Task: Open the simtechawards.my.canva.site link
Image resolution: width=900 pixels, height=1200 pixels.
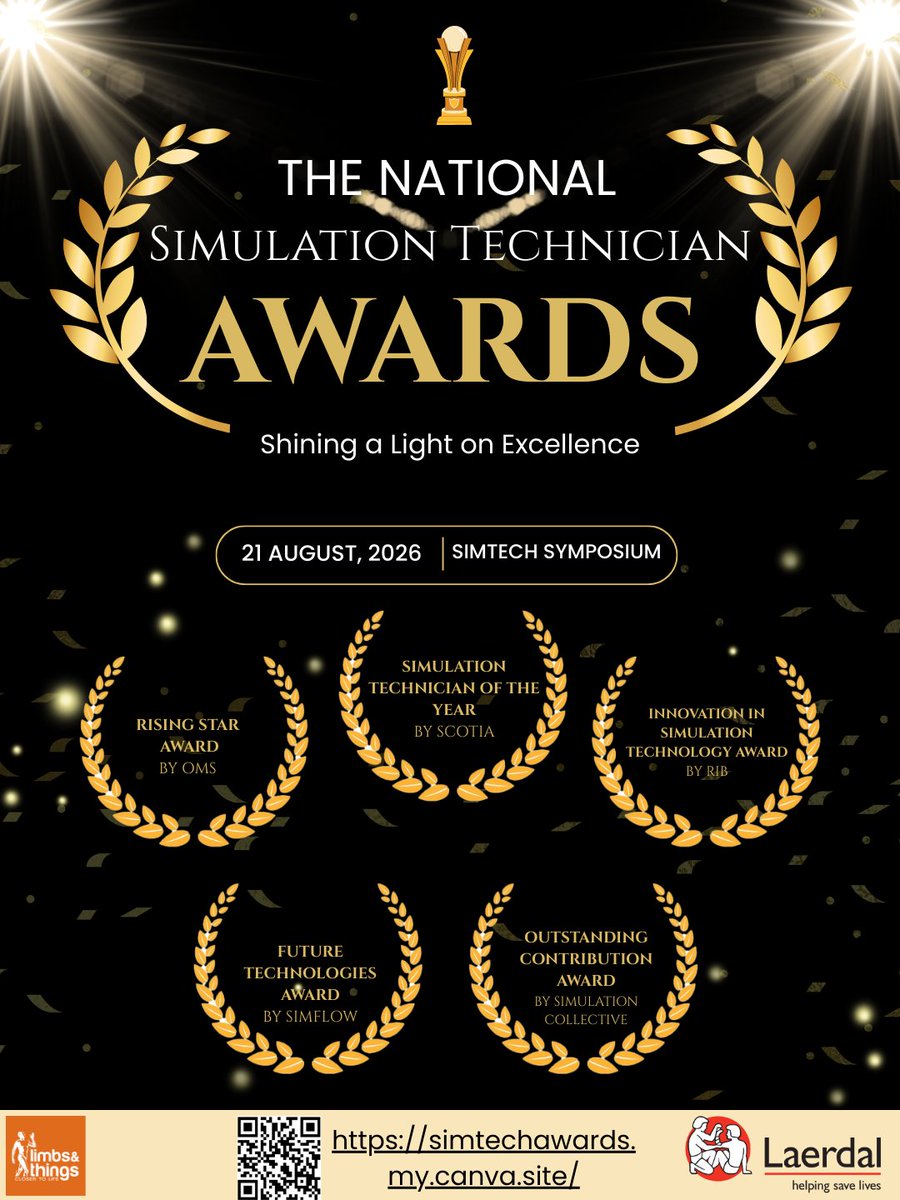Action: pos(483,1156)
